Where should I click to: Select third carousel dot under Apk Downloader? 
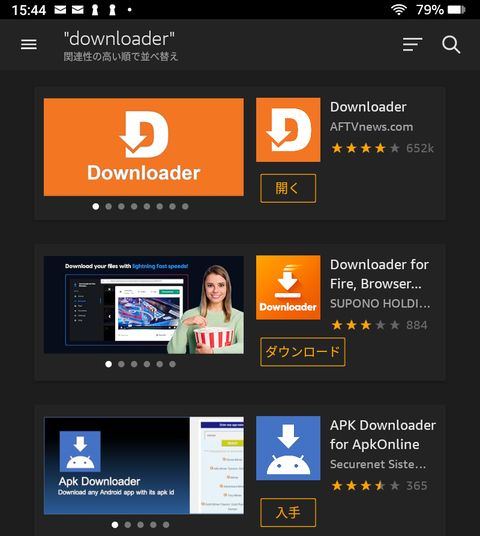coord(140,525)
